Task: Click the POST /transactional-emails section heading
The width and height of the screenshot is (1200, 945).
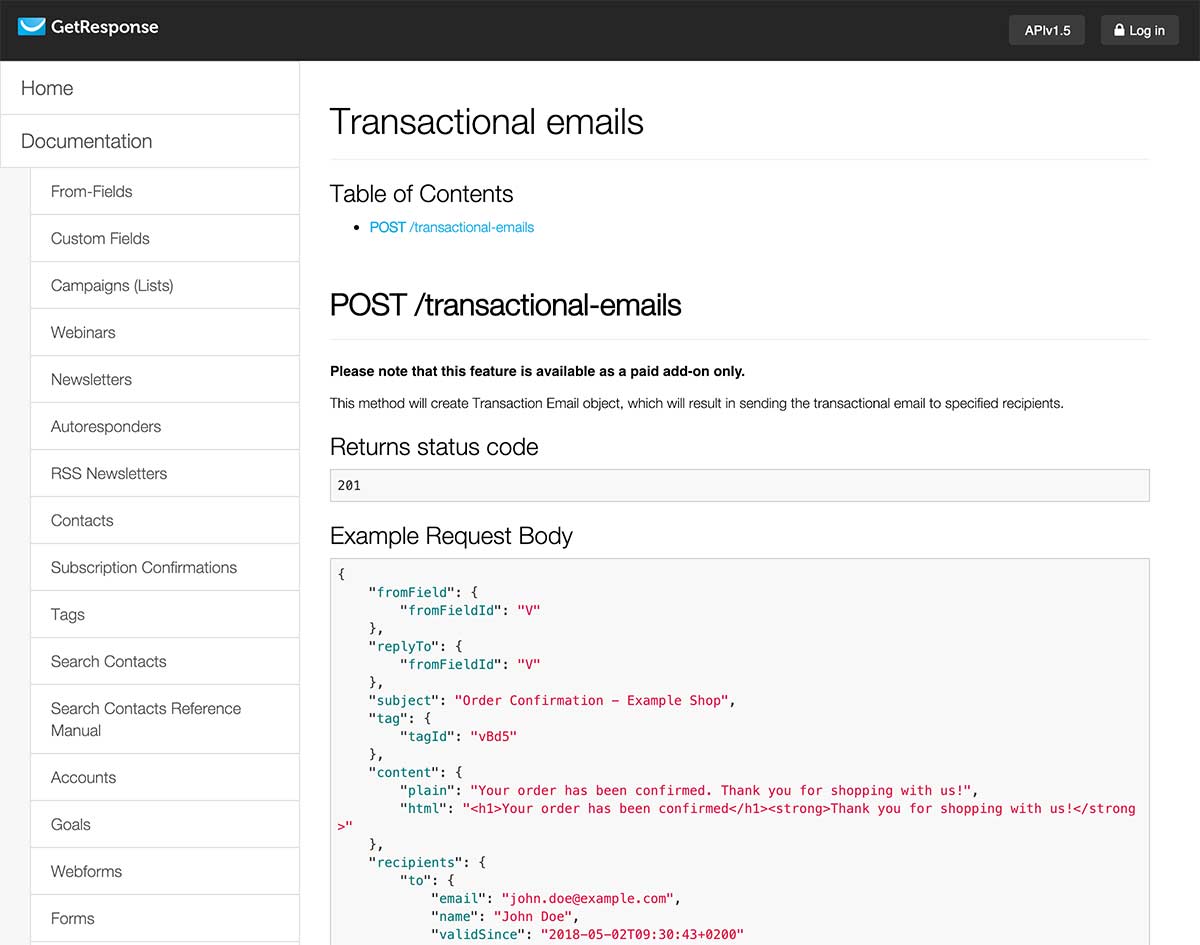Action: [x=506, y=305]
